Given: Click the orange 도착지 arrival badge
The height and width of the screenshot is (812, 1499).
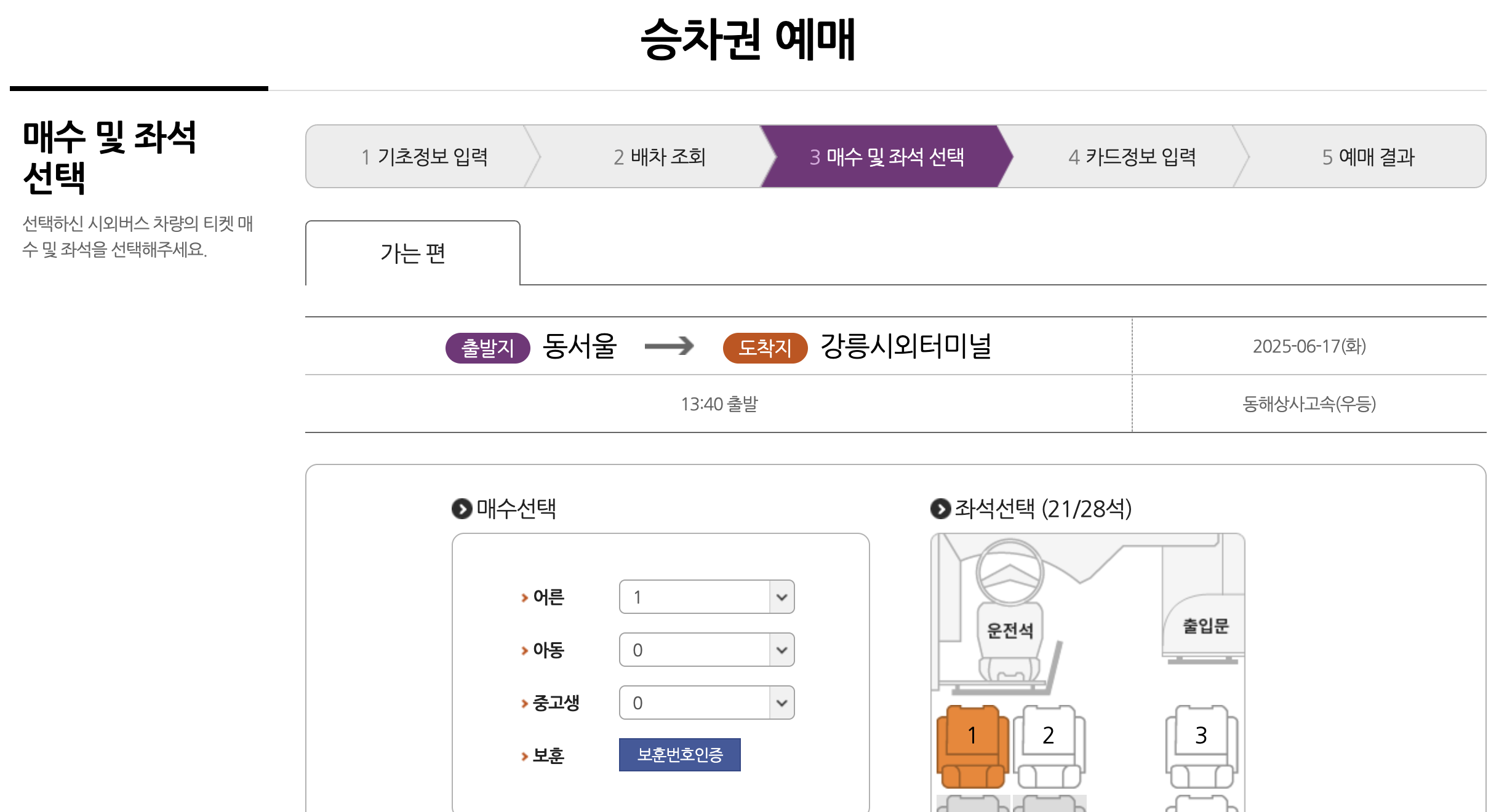Looking at the screenshot, I should (x=765, y=346).
